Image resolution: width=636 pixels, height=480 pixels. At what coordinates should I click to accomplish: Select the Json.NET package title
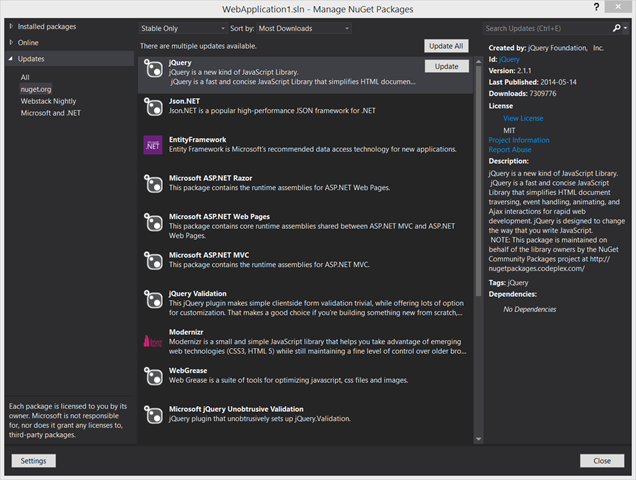pos(184,101)
